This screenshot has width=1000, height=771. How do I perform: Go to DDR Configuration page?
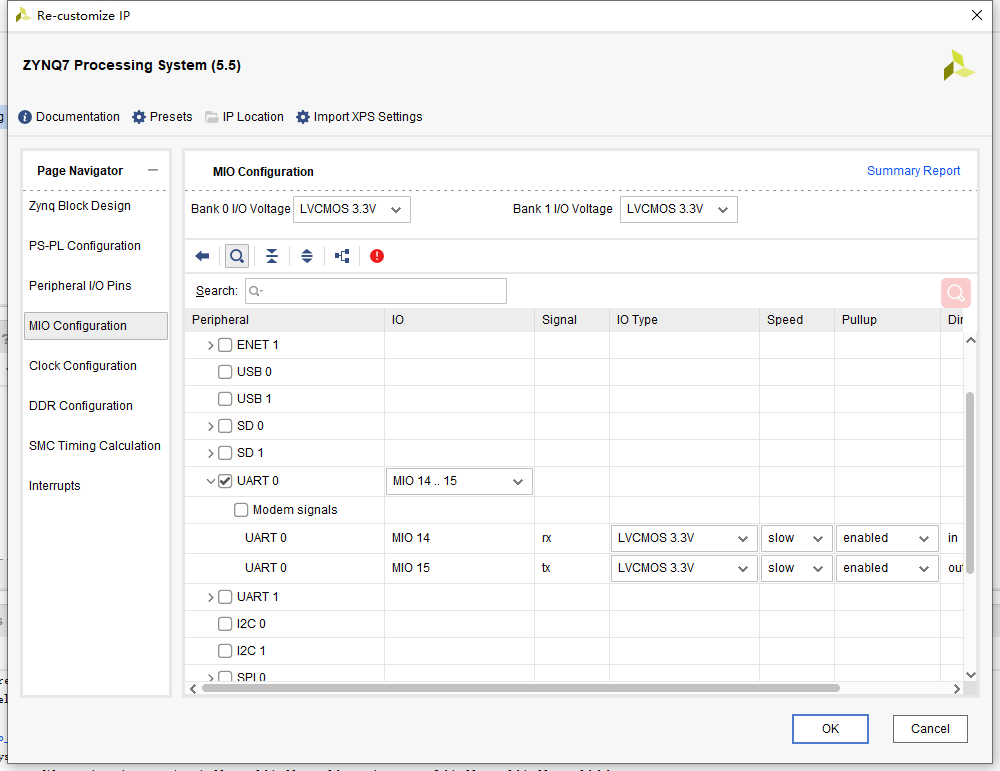[x=81, y=406]
